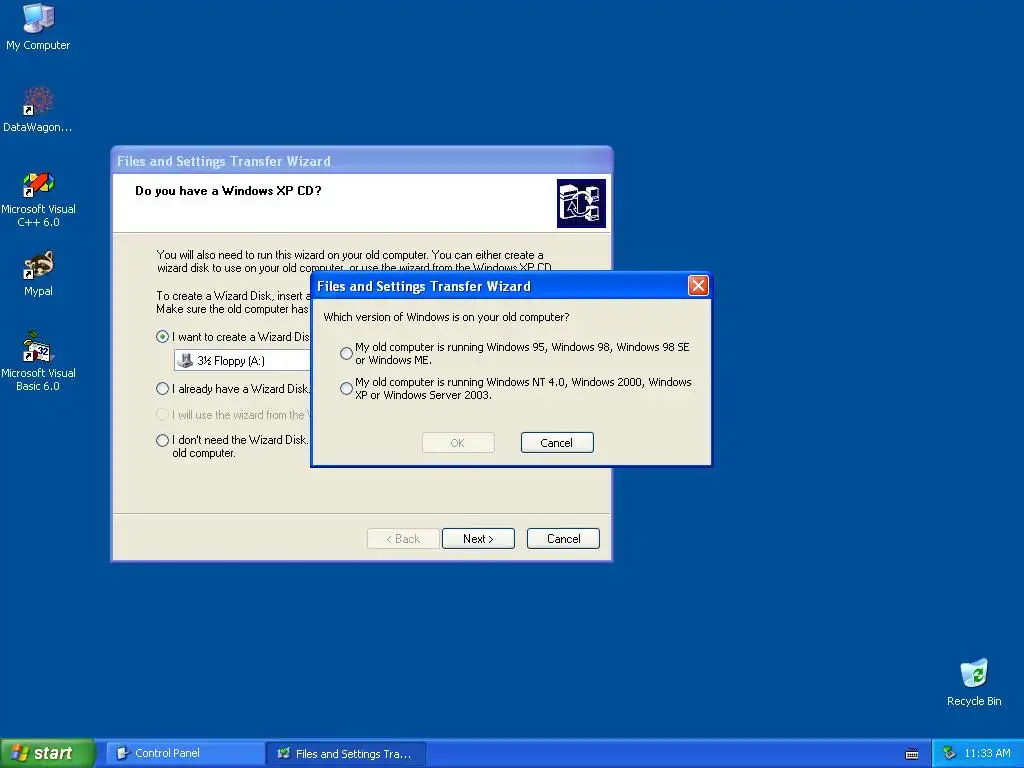Click the keyboard icon in taskbar
Screen dimensions: 1024x768
912,754
